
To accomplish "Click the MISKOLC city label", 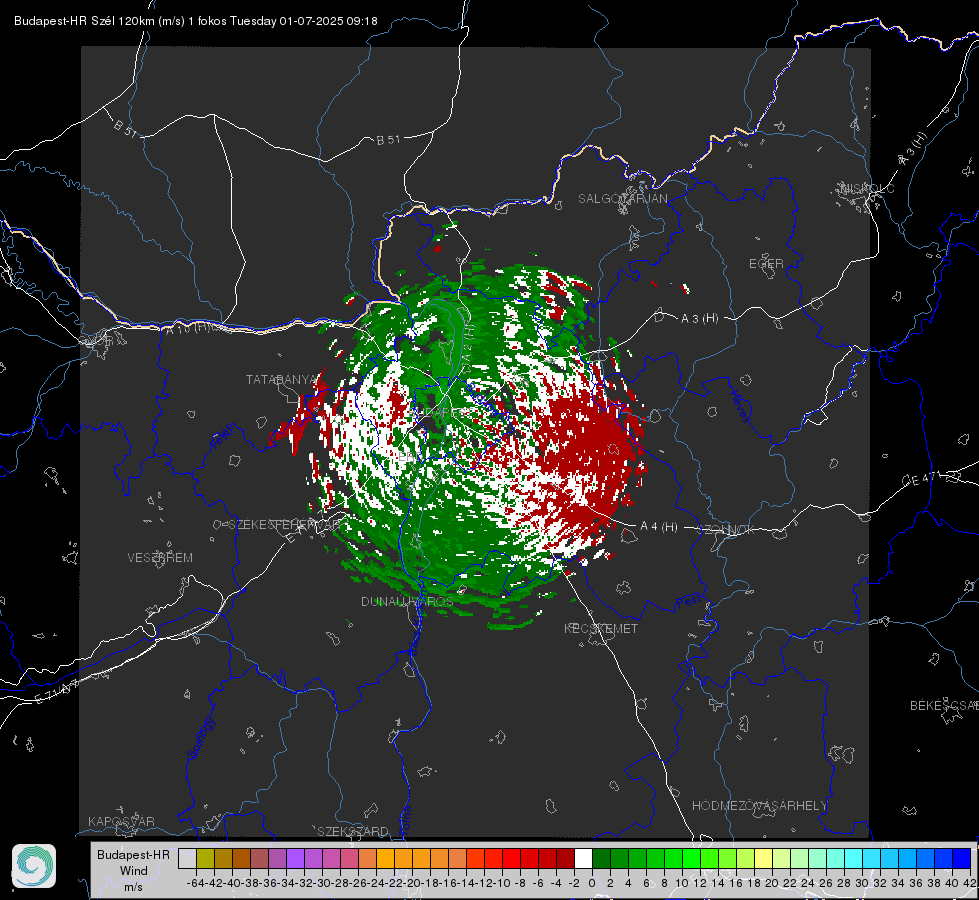I will pos(867,188).
